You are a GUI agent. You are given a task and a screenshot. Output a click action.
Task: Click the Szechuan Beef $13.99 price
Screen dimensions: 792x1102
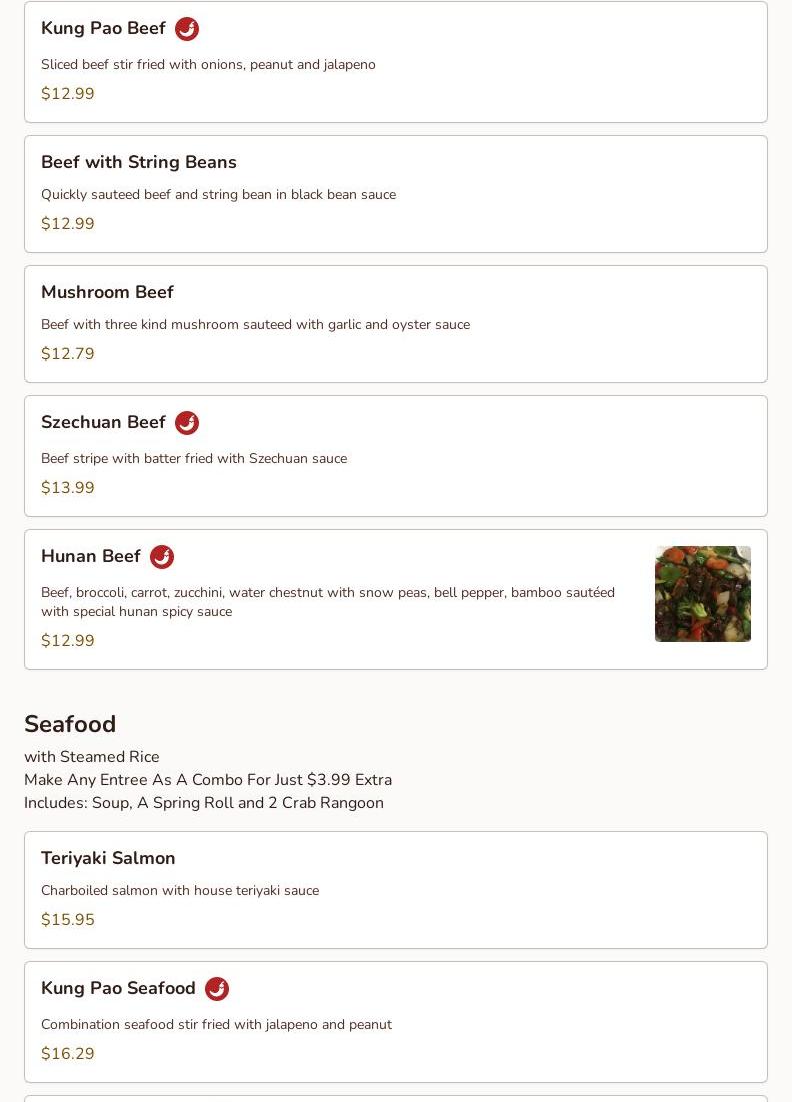[67, 488]
